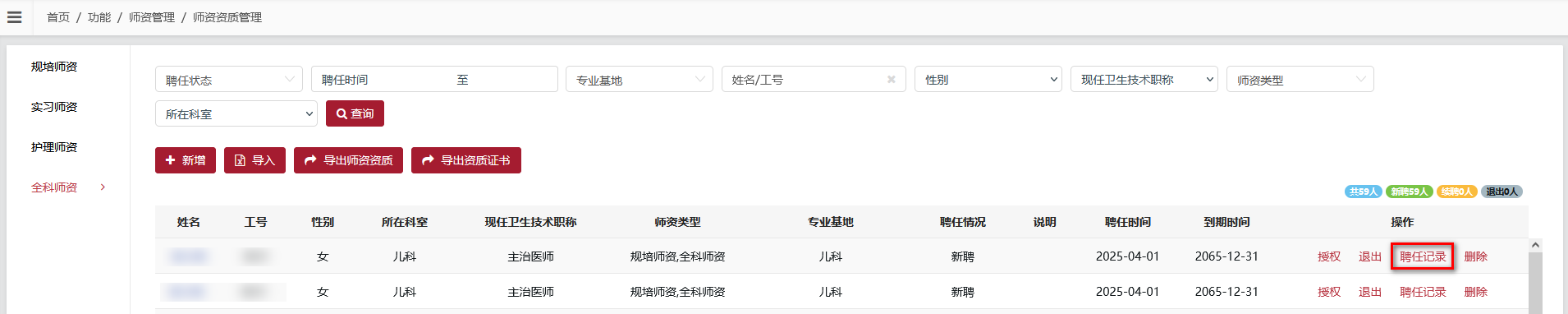
Task: Click the 退出0人 gray badge
Action: 1502,192
